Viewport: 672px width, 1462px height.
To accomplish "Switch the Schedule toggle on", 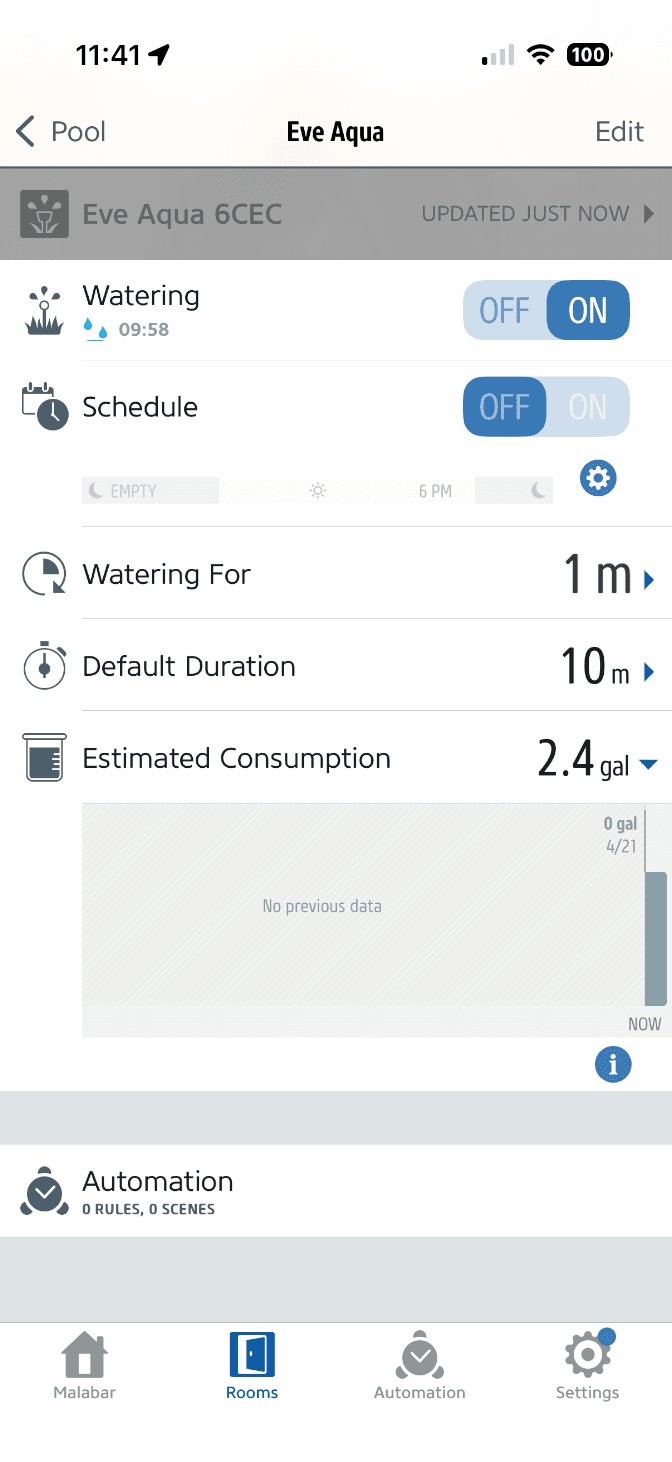I will point(587,407).
